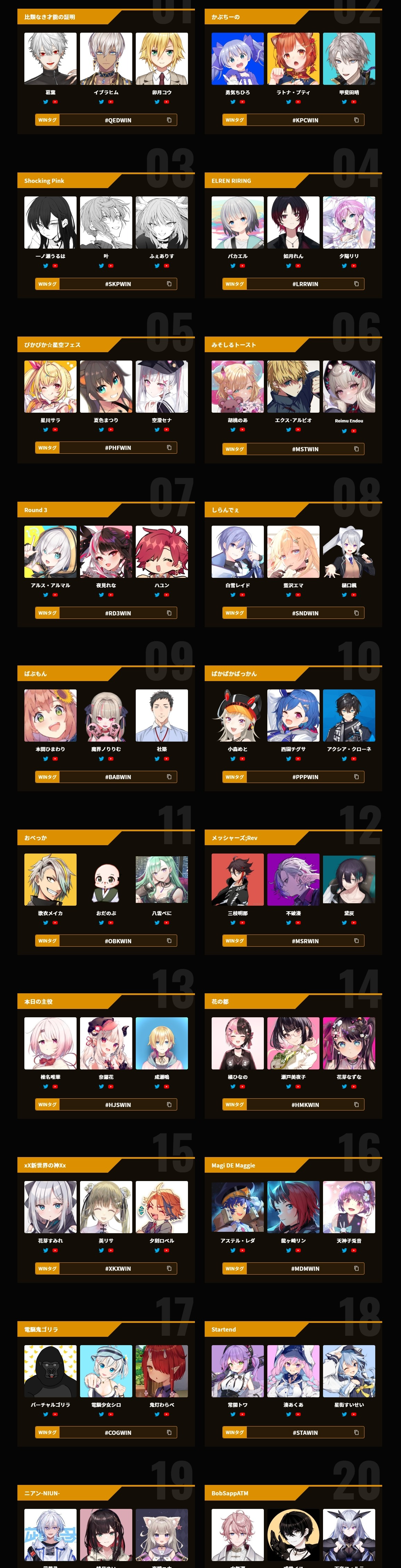
Task: Open 星川サラ's YouTube channel icon
Action: click(55, 430)
